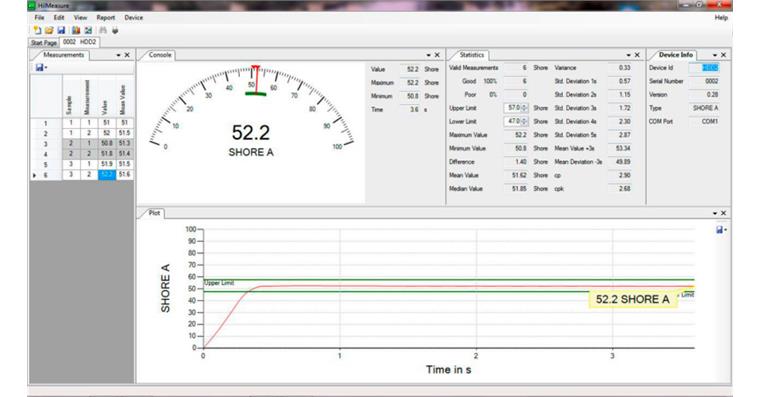This screenshot has height=397, width=760.
Task: Click the 50.8 value cell in row 3
Action: point(107,143)
